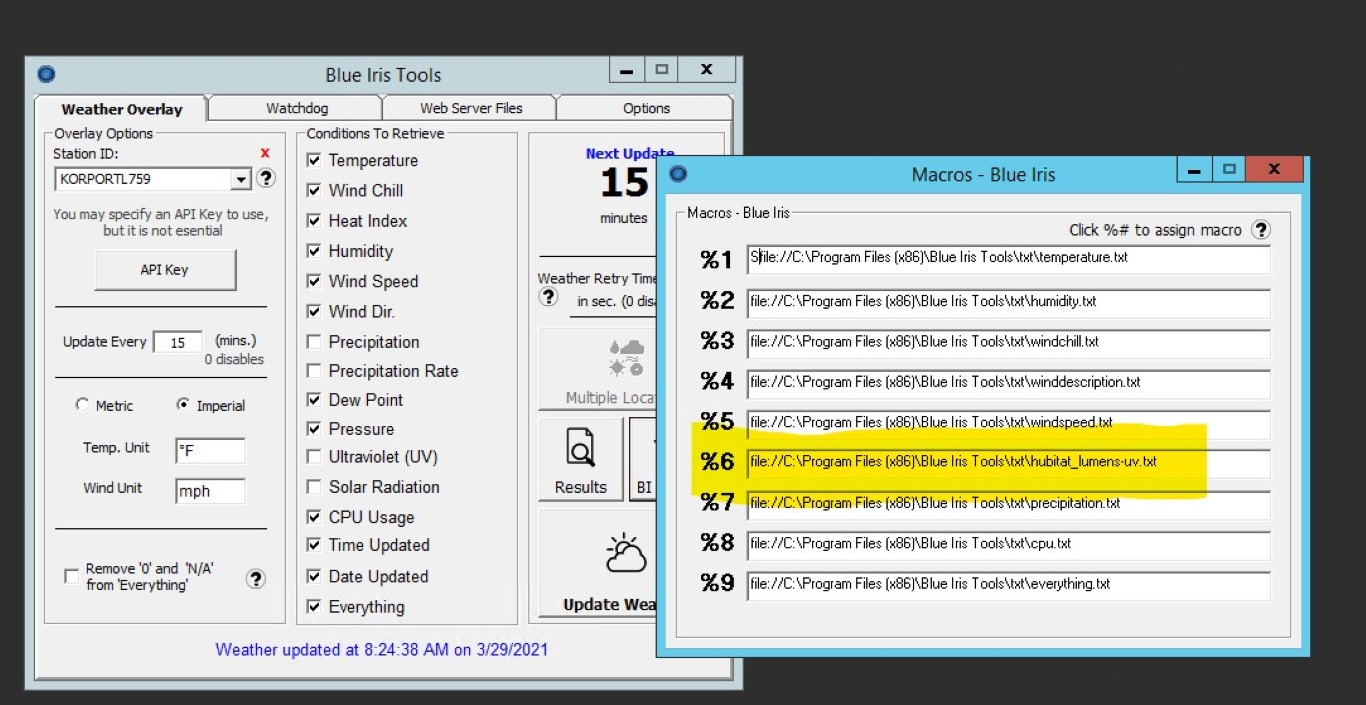The width and height of the screenshot is (1366, 705).
Task: Click the BI button next to Results
Action: [643, 459]
